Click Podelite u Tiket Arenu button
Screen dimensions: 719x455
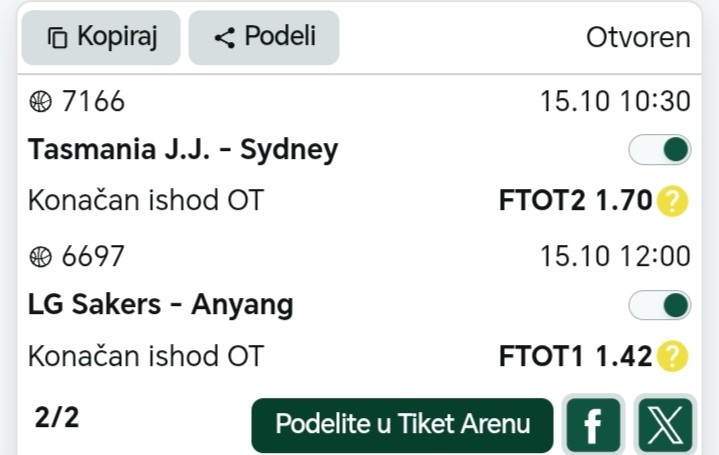click(x=402, y=425)
